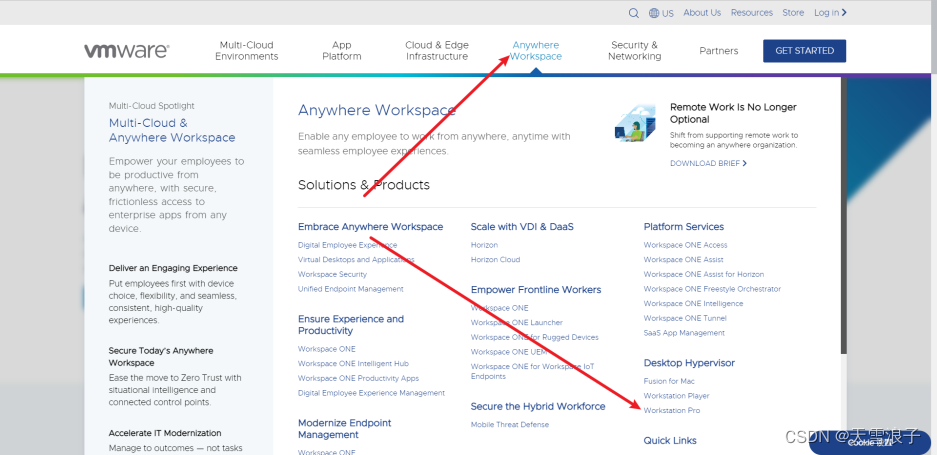Open Workspace ONE for Rugged Devices link
Viewport: 937px width, 455px height.
pyautogui.click(x=535, y=337)
